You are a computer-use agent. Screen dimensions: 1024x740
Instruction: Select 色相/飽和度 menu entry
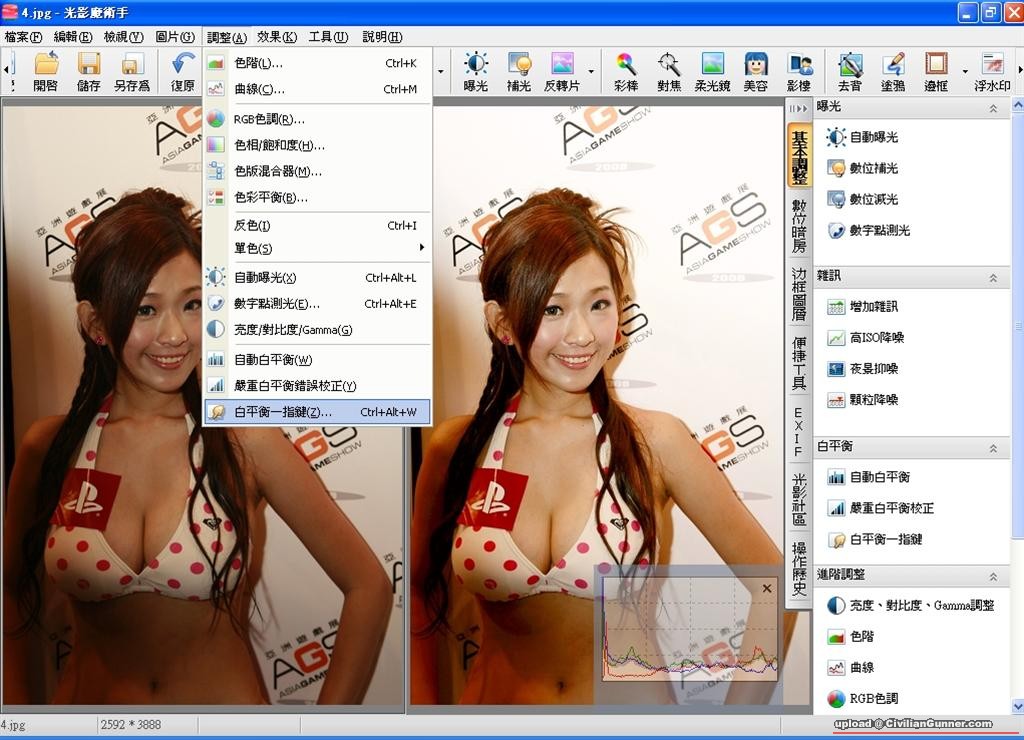tap(279, 145)
